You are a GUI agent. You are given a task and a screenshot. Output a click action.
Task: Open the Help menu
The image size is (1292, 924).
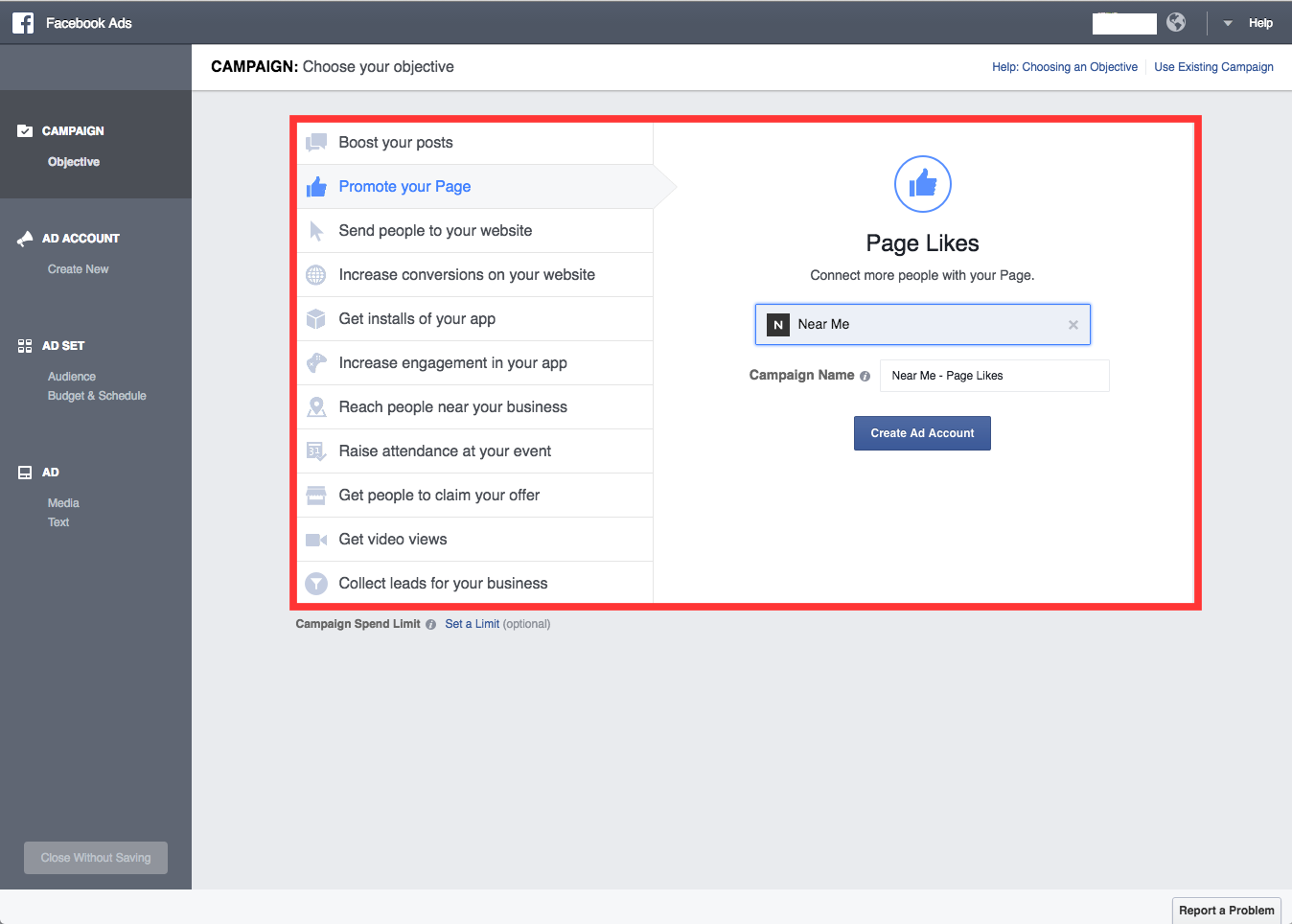1260,23
